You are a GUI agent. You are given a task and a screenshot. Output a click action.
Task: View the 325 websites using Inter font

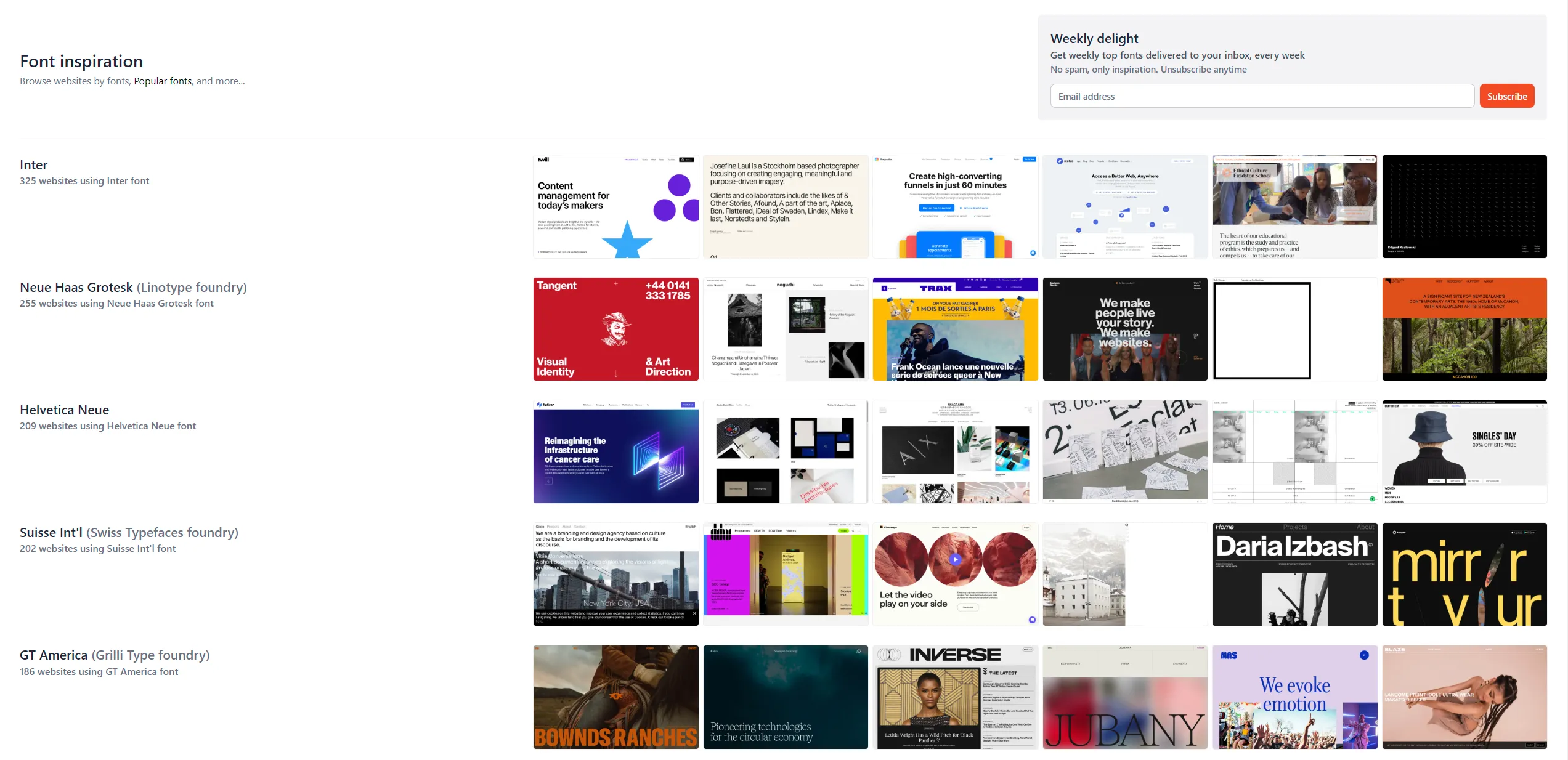pyautogui.click(x=84, y=180)
